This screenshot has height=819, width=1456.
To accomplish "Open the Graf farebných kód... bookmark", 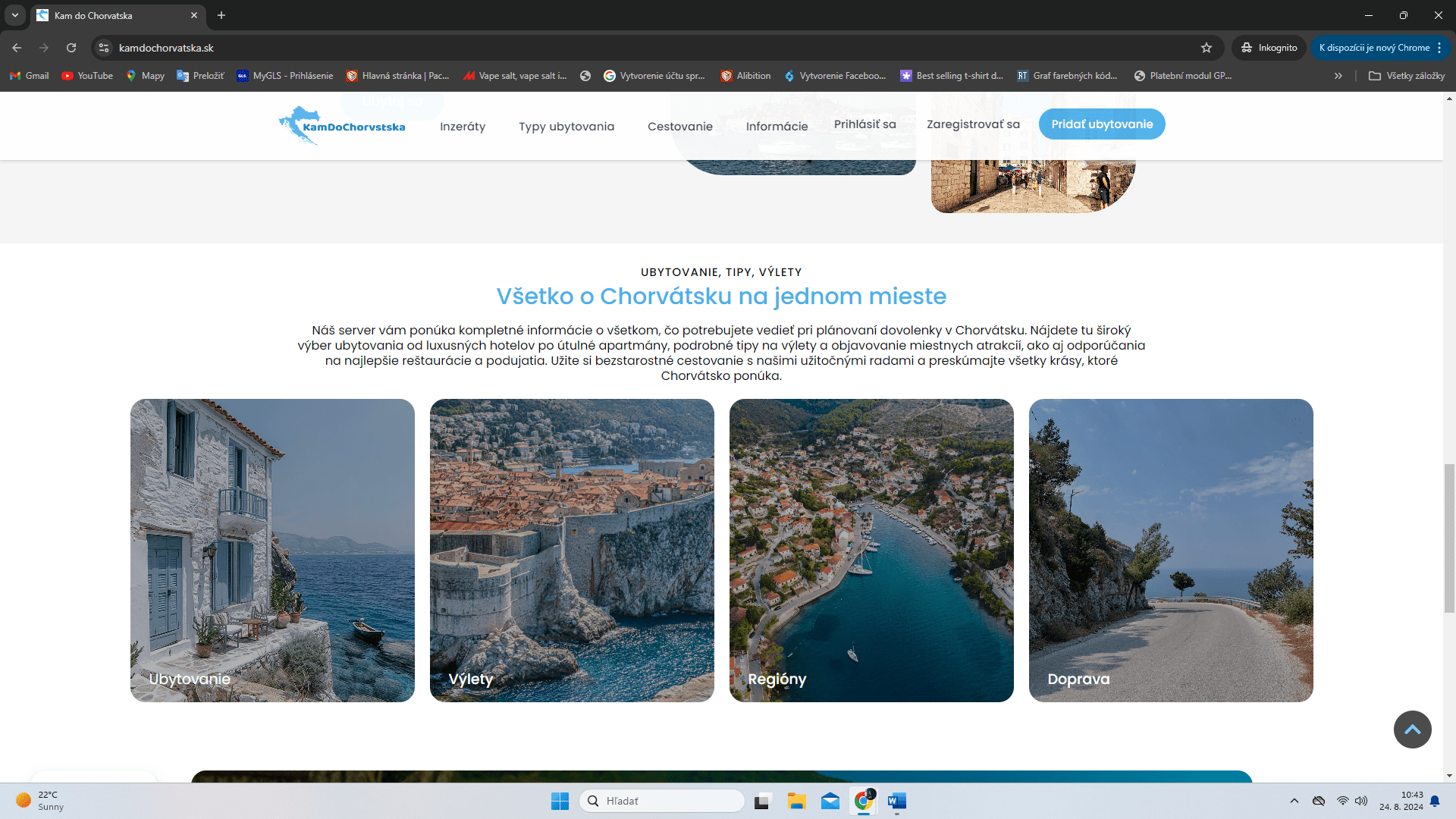I will point(1067,76).
